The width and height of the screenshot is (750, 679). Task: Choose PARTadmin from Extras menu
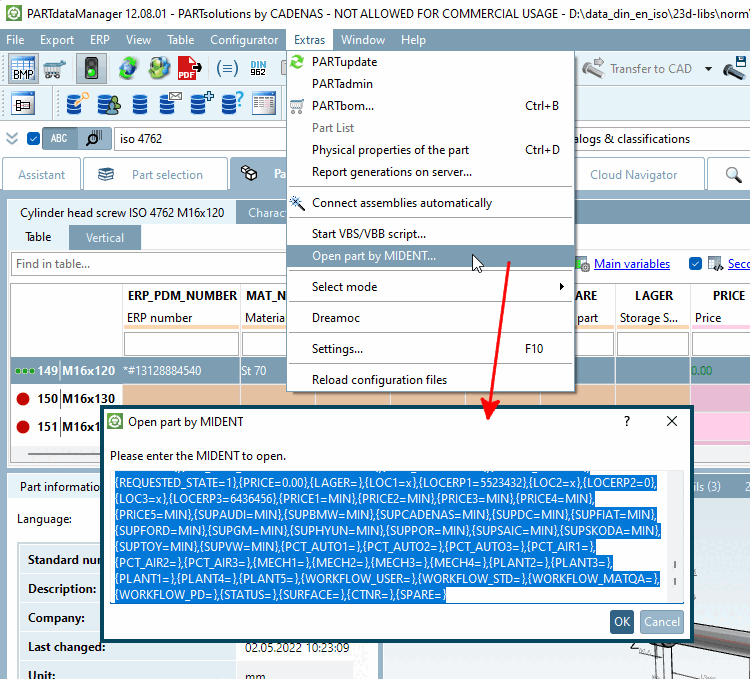tap(430, 84)
